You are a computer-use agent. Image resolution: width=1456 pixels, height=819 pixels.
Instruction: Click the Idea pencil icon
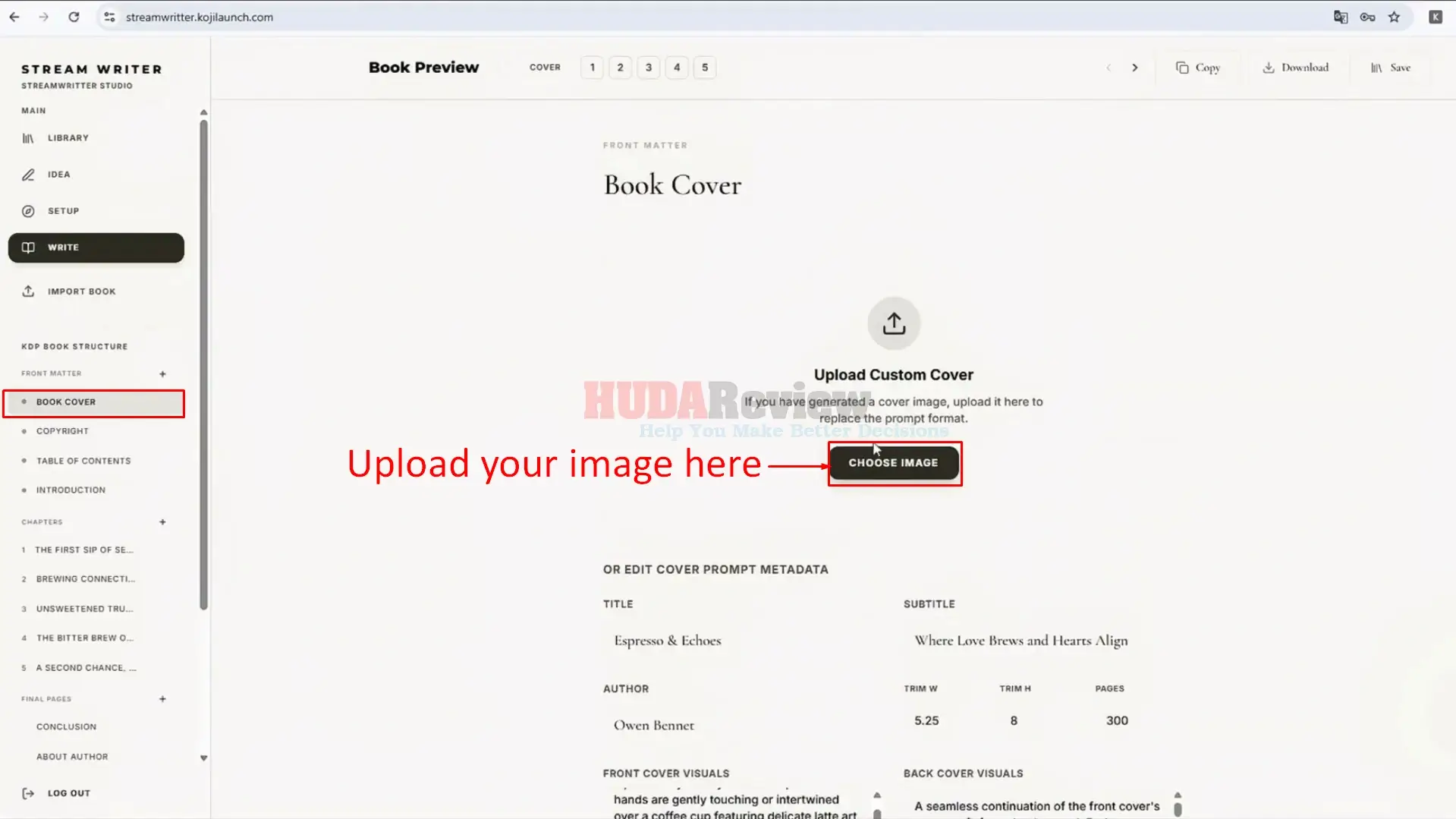[x=28, y=175]
